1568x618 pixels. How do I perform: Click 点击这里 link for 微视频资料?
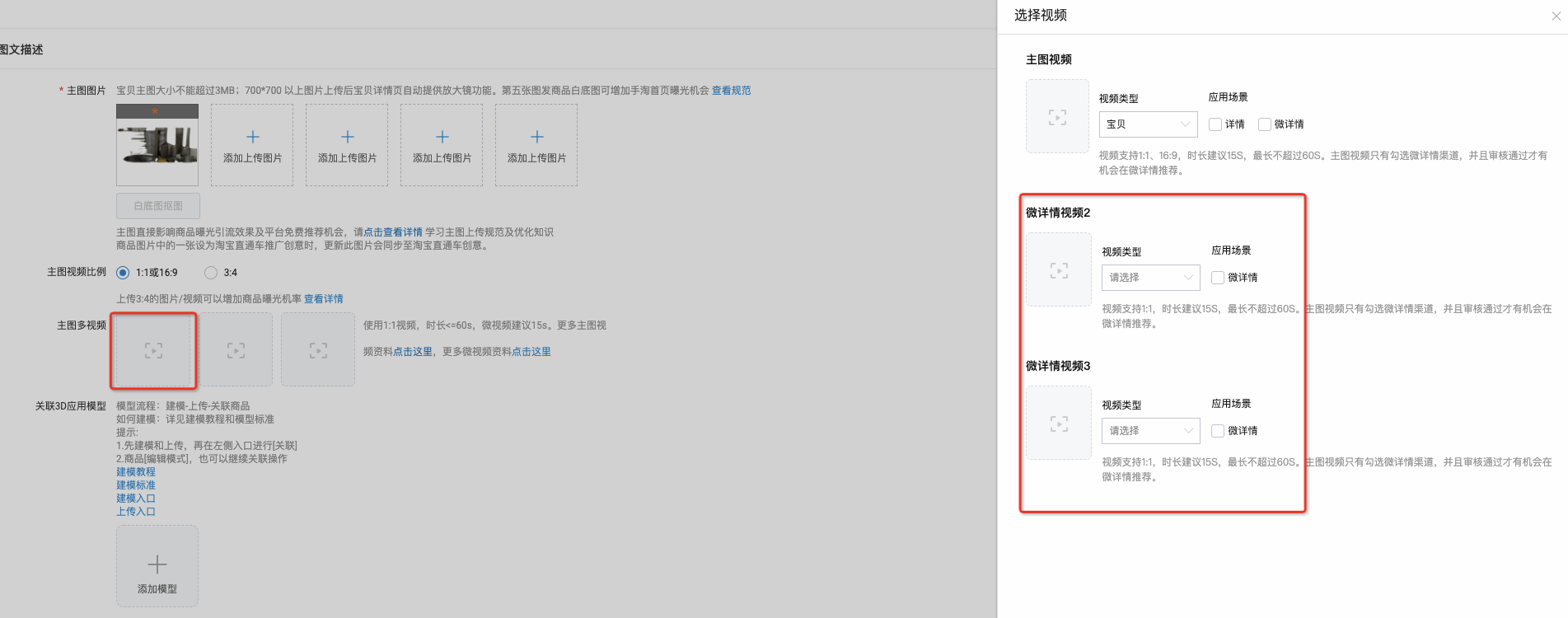coord(531,352)
